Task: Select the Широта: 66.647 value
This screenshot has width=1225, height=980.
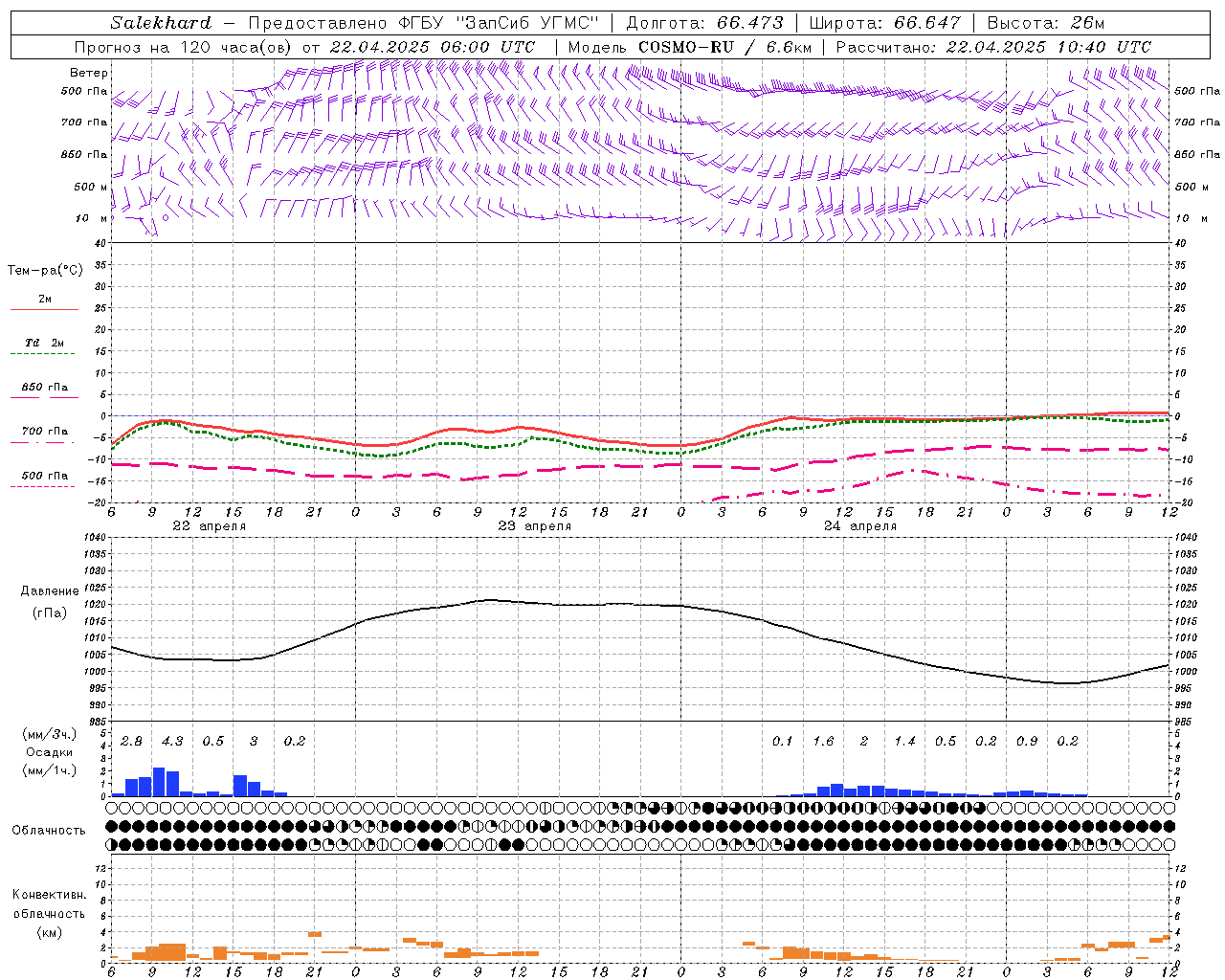Action: coord(884,23)
